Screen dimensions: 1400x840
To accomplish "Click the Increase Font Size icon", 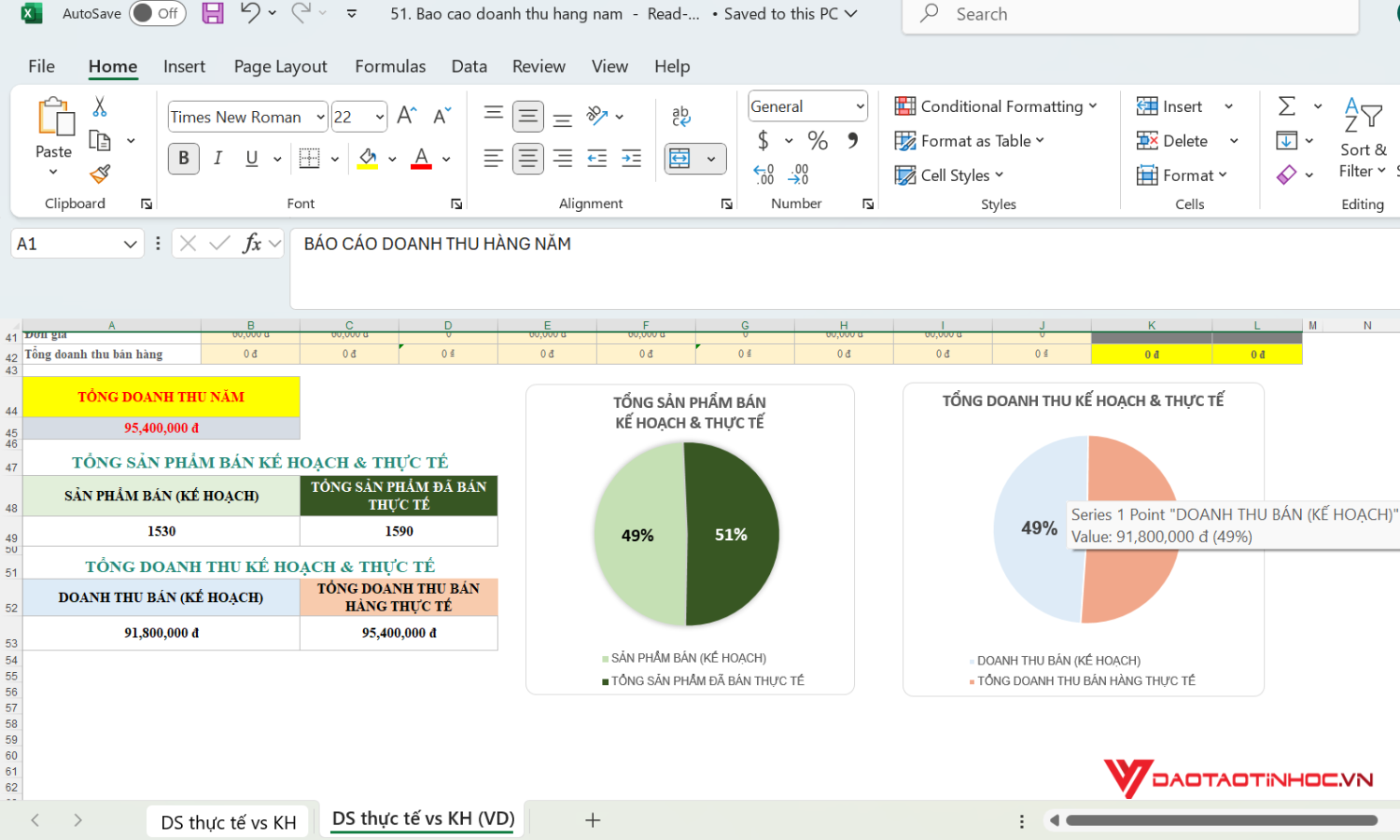I will pos(406,115).
